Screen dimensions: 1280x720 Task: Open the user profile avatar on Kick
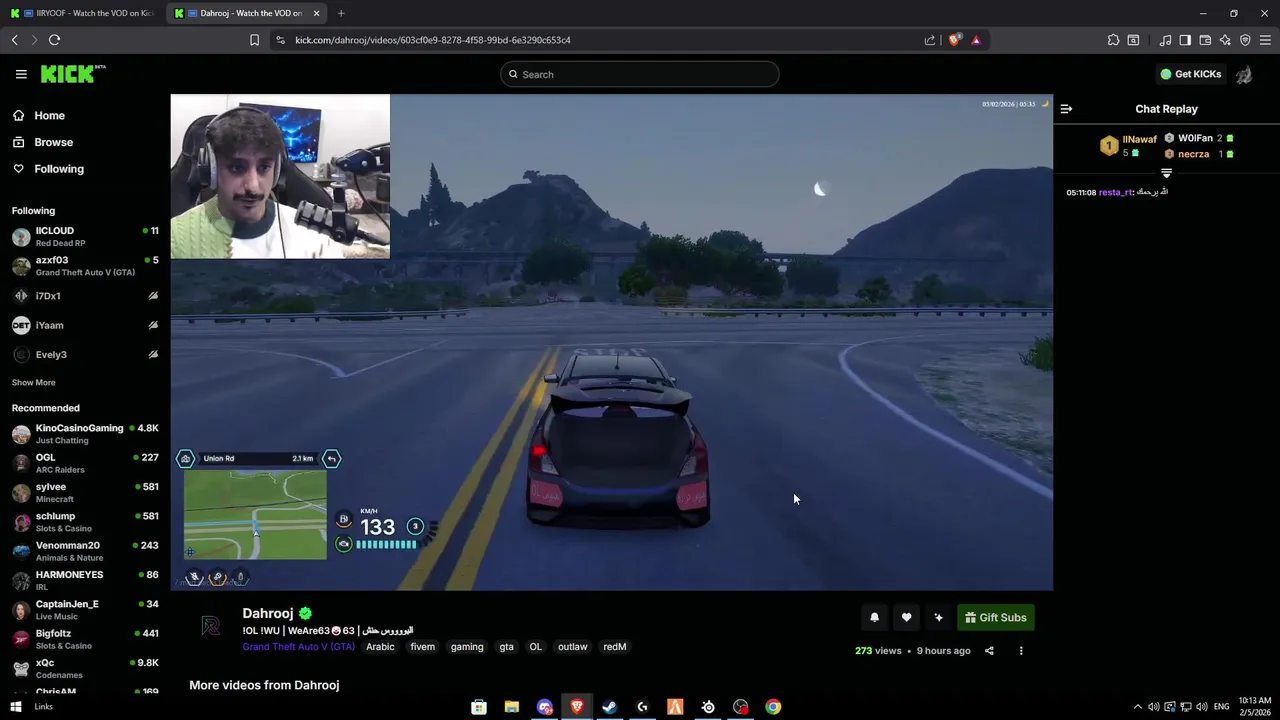1244,74
